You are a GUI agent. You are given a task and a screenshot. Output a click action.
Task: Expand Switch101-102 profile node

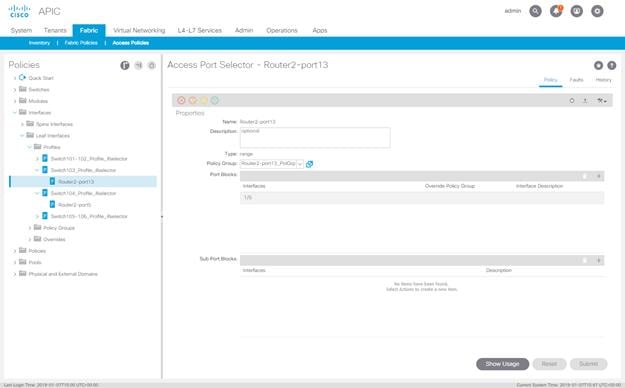click(37, 159)
